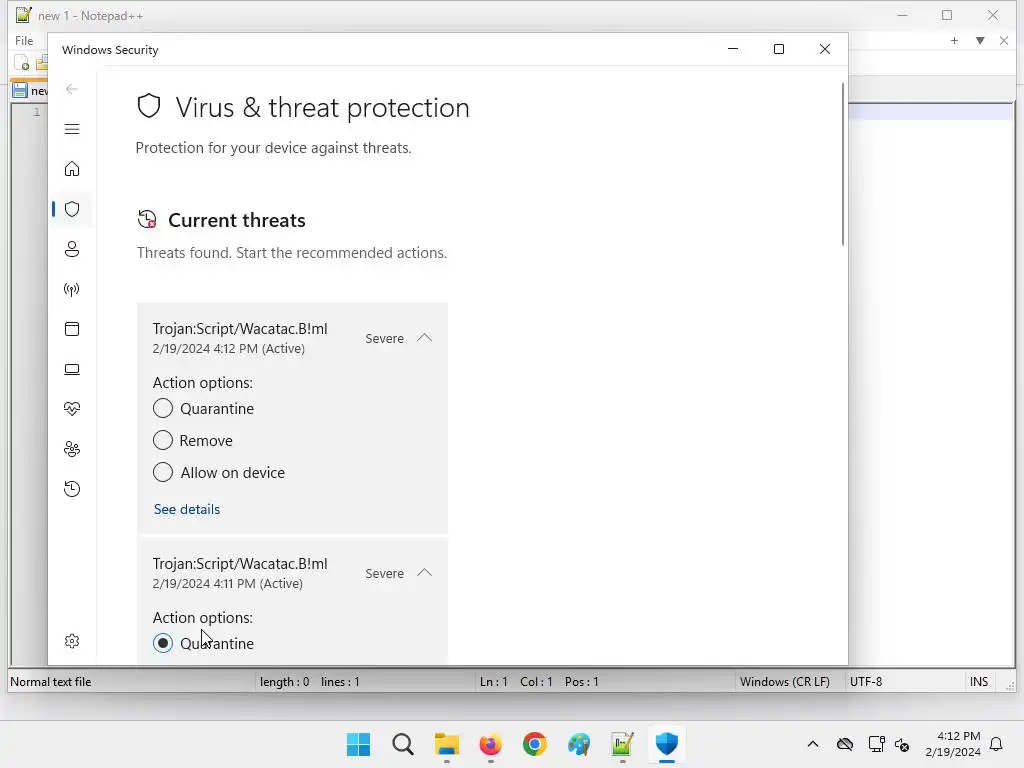Viewport: 1024px width, 768px height.
Task: Click the display network tray icon
Action: click(876, 744)
